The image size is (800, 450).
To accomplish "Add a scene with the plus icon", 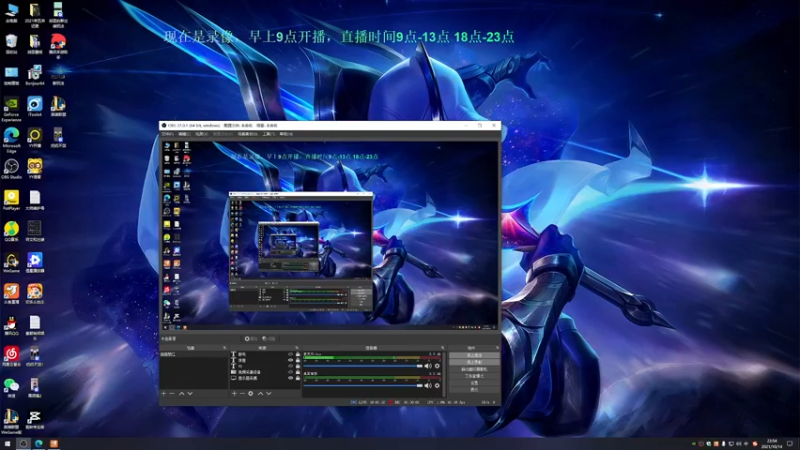I will (x=164, y=393).
